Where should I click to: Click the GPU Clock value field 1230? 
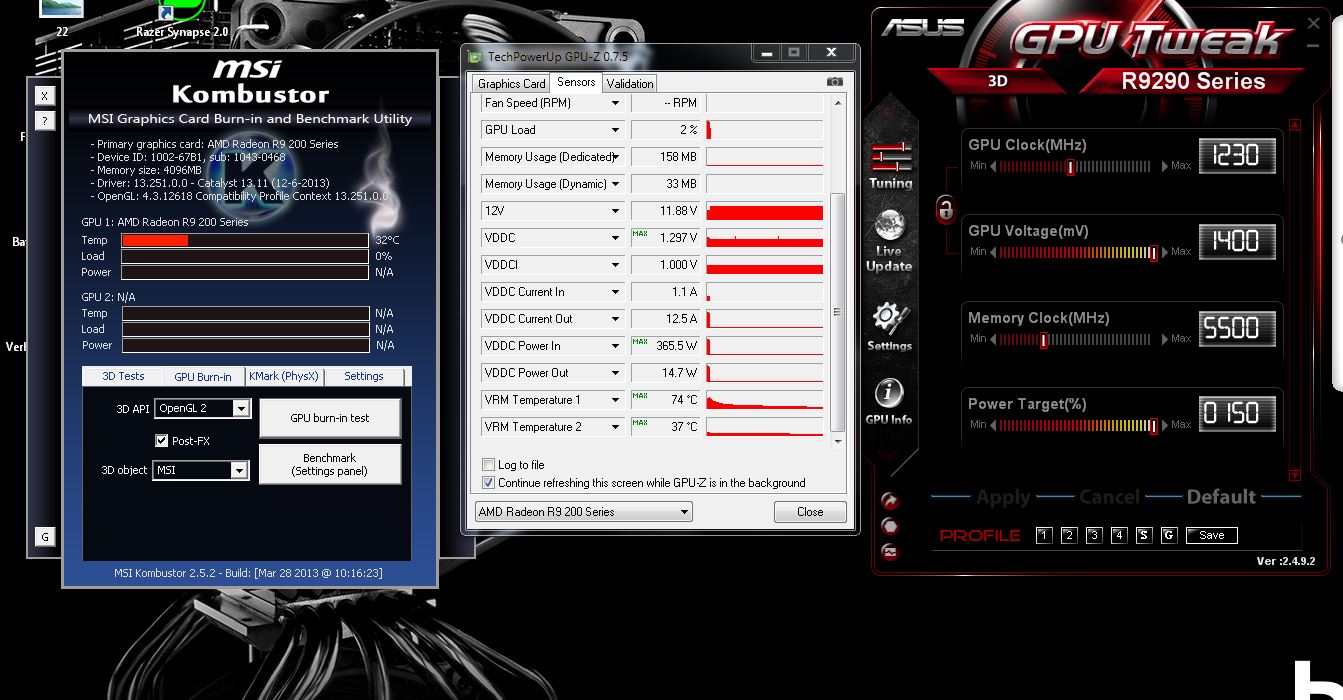(1237, 155)
